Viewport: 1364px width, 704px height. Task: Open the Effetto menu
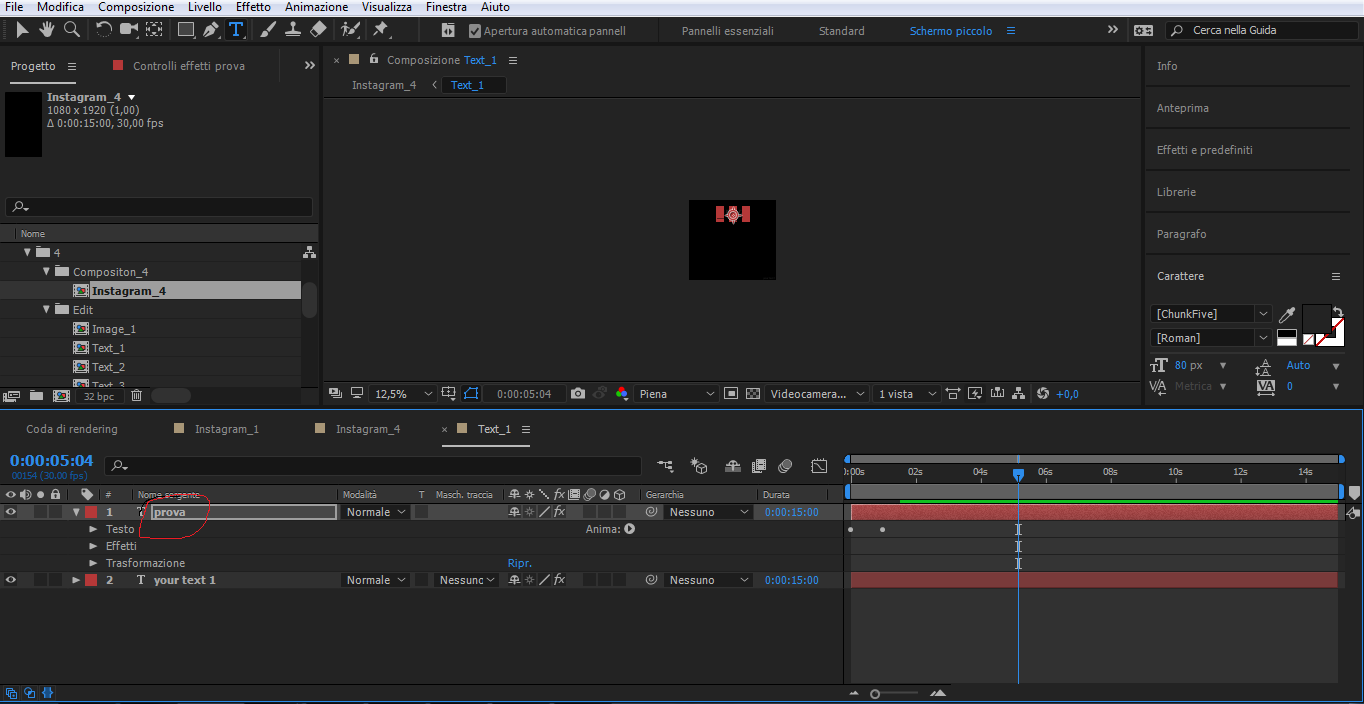tap(253, 7)
